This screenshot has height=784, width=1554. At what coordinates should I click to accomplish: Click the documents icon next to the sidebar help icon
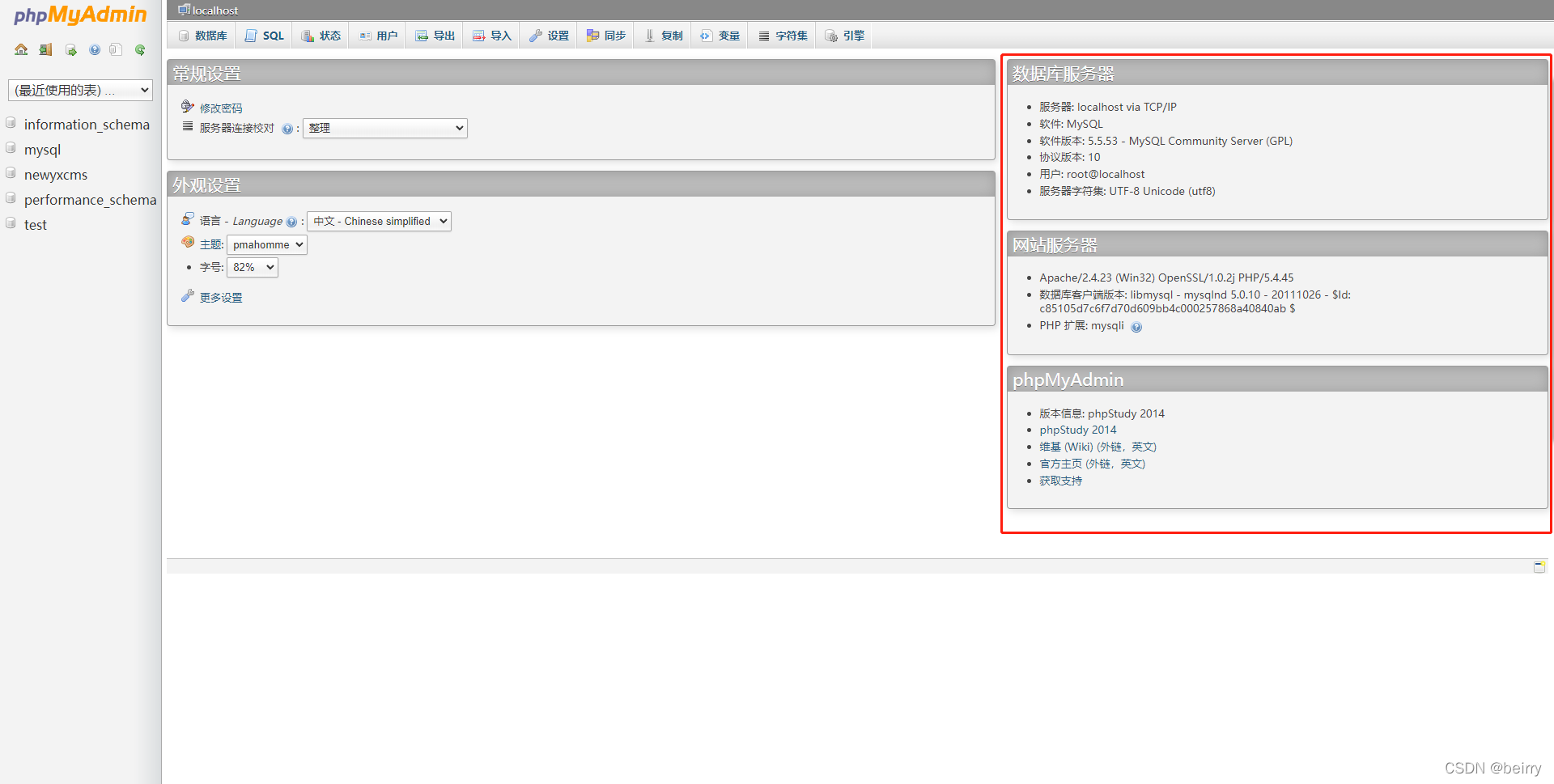click(116, 50)
